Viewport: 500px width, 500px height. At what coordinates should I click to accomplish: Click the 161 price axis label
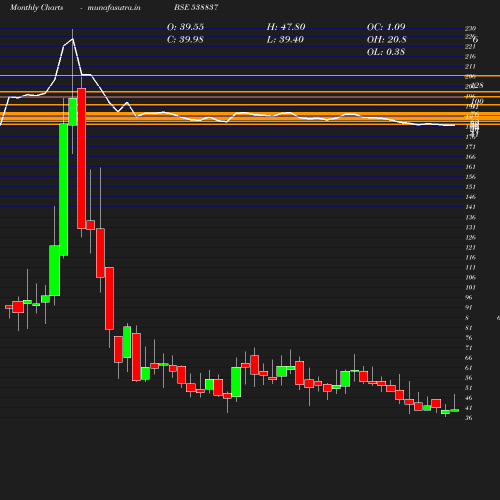tap(470, 167)
